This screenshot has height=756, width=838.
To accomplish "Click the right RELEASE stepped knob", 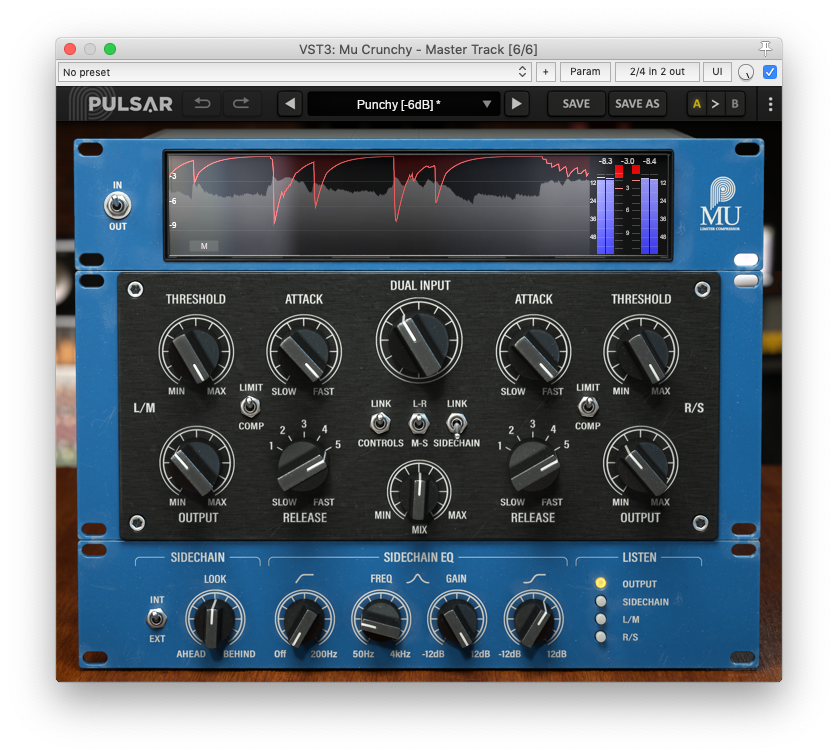I will point(532,466).
